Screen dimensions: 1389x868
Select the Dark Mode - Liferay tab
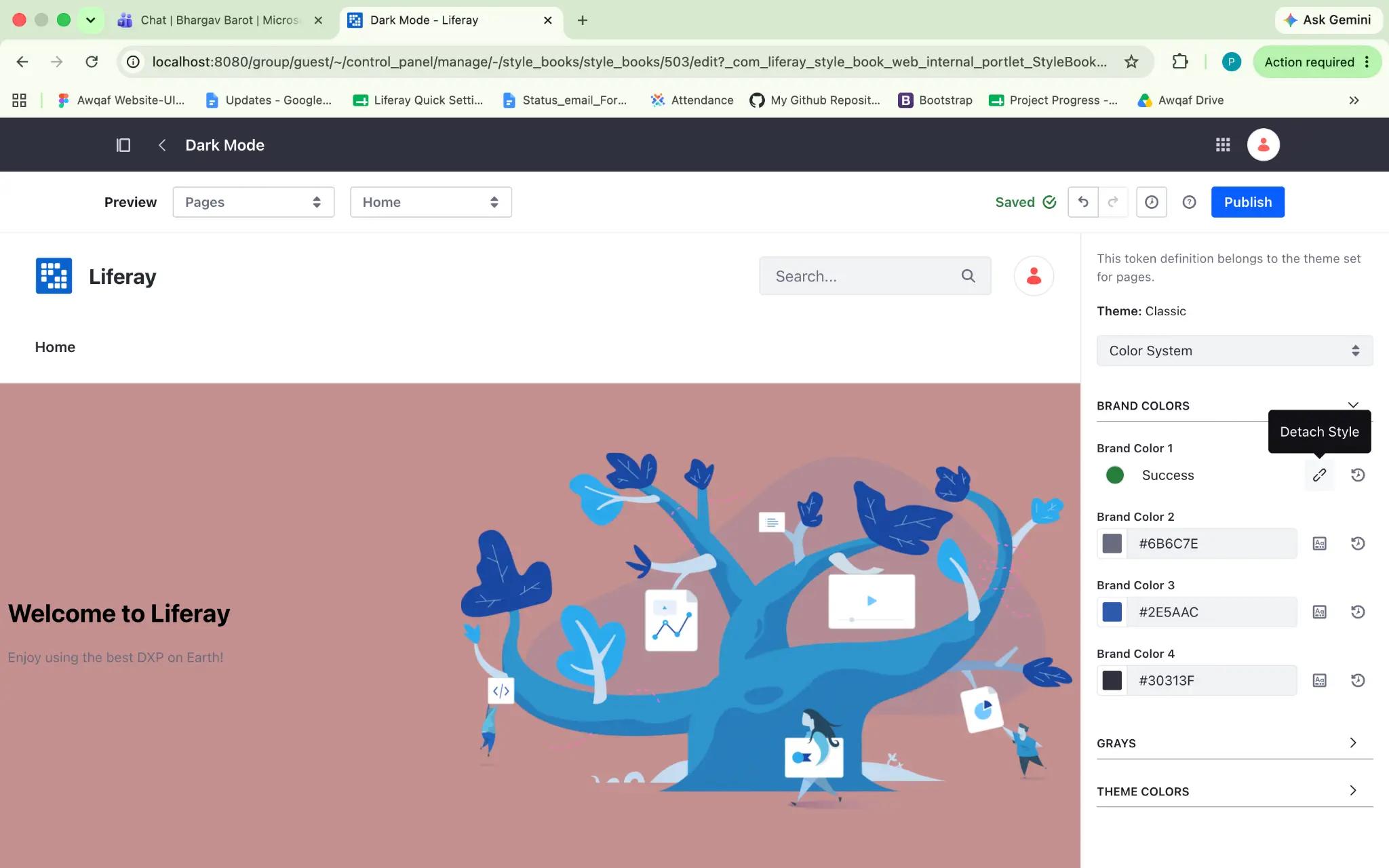[x=450, y=20]
